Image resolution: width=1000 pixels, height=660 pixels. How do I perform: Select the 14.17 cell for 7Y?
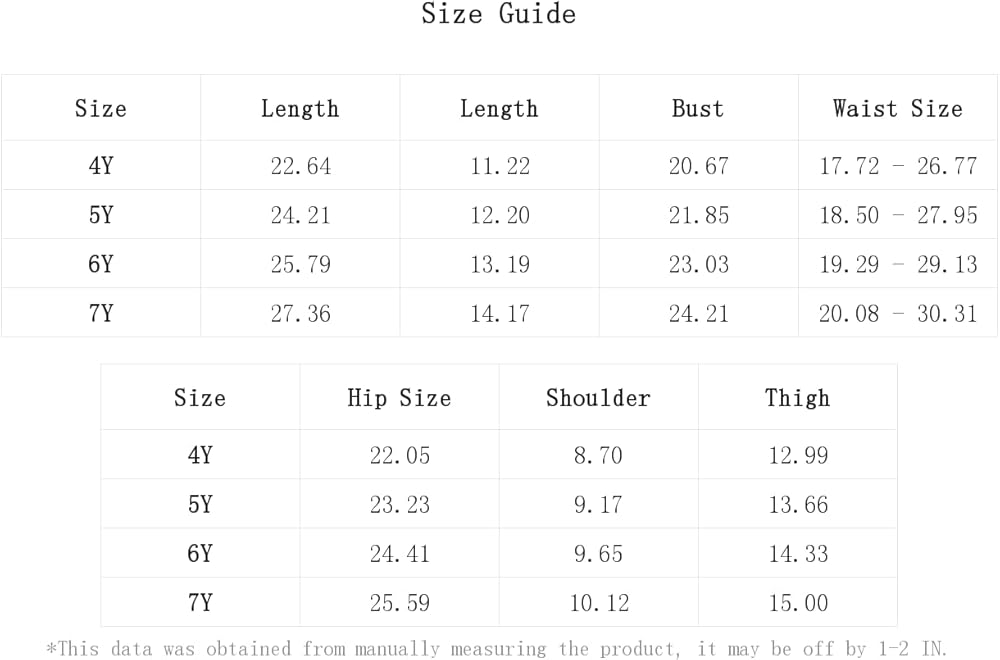(x=499, y=313)
